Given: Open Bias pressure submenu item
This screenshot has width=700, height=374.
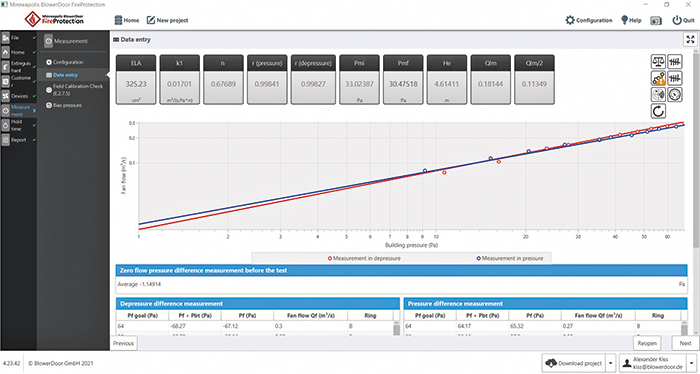Looking at the screenshot, I should tap(64, 106).
